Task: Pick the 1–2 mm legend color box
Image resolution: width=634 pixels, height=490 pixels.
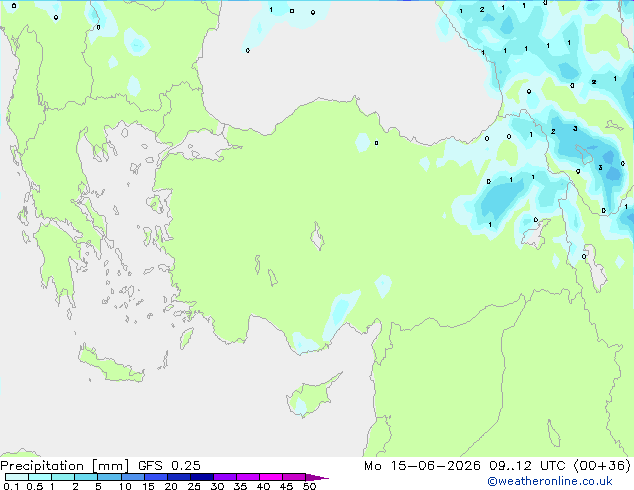Action: point(63,477)
